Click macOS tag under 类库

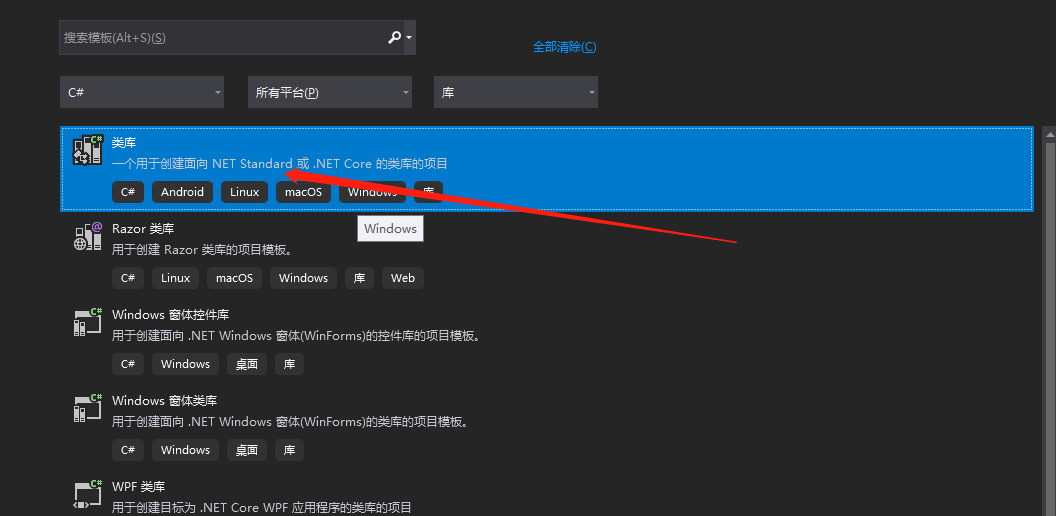tap(304, 192)
